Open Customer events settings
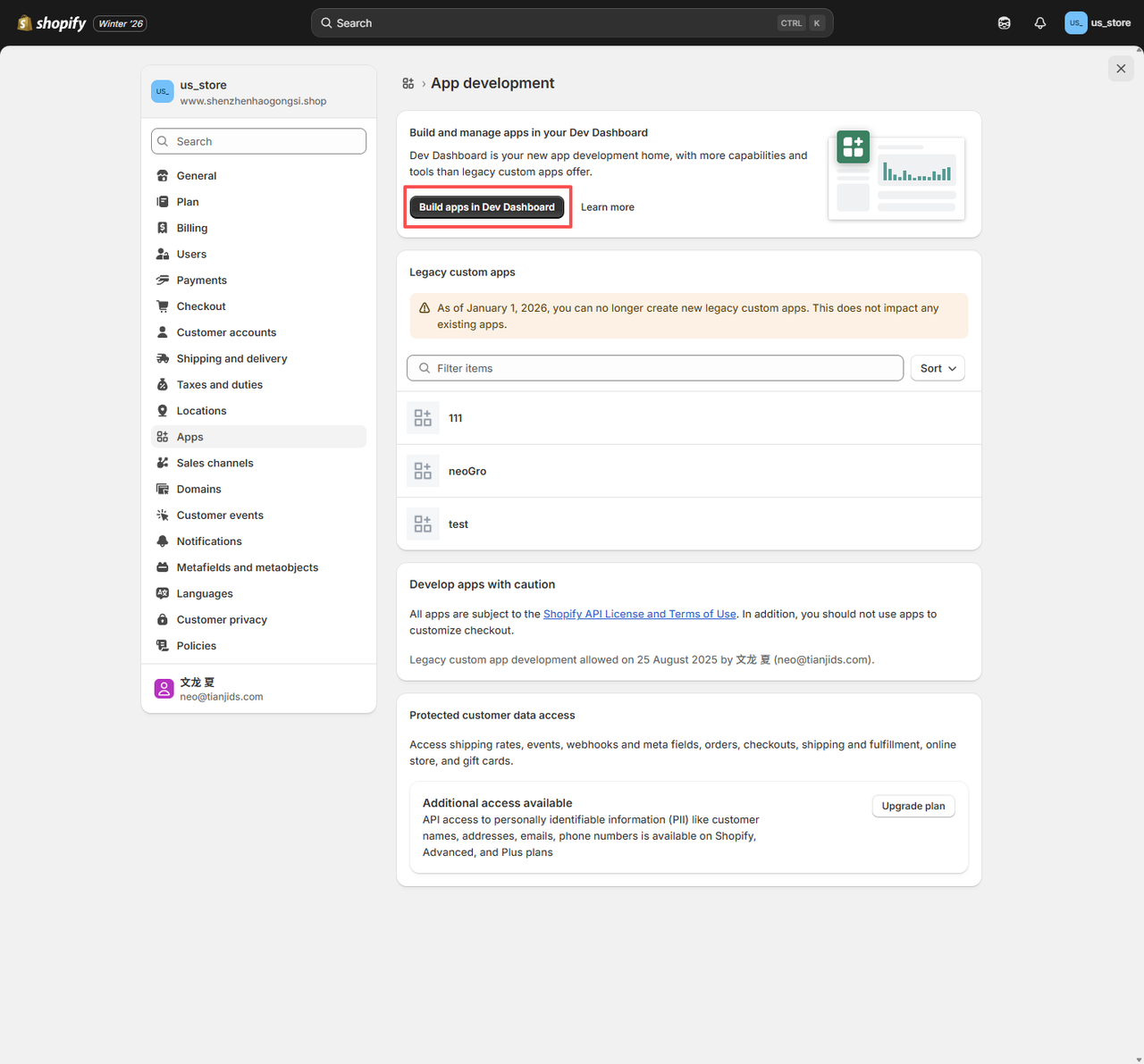 220,515
